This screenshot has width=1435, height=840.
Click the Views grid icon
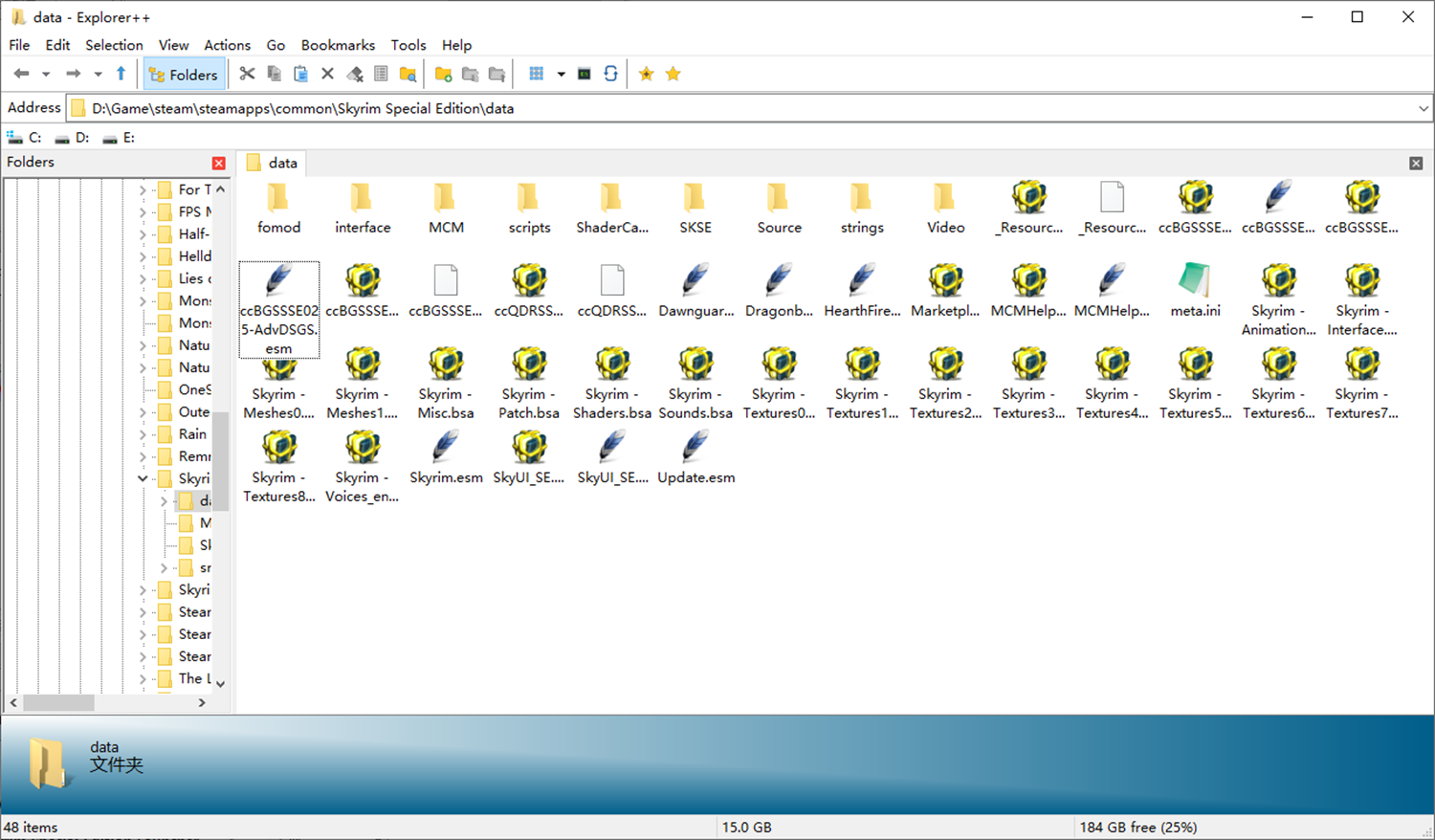(x=537, y=74)
